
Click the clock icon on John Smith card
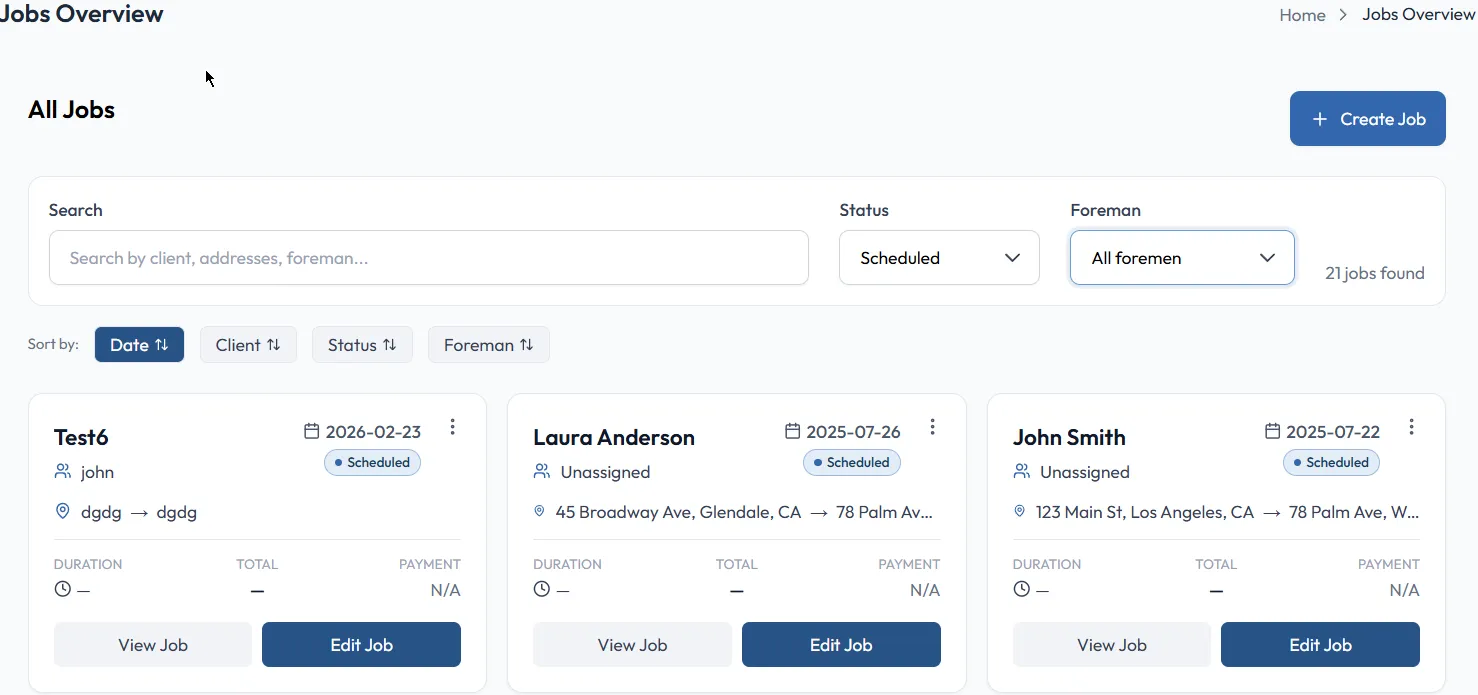pos(1021,589)
